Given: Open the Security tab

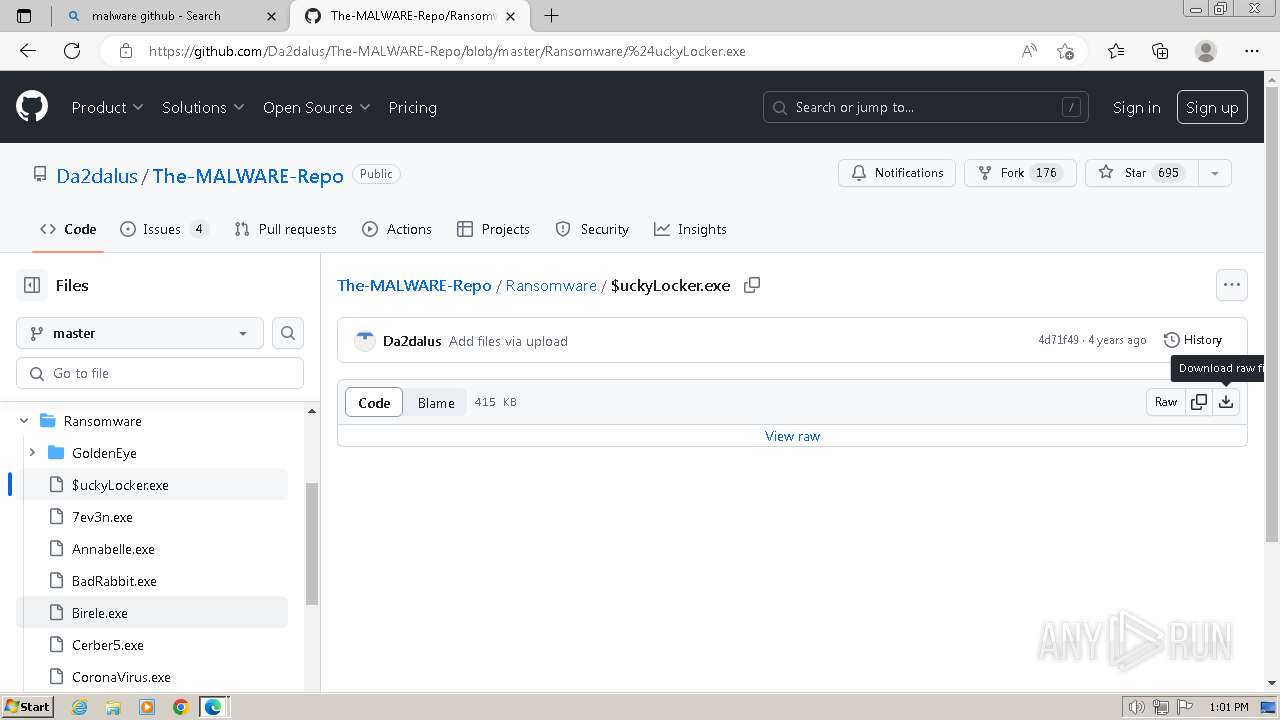Looking at the screenshot, I should (592, 229).
